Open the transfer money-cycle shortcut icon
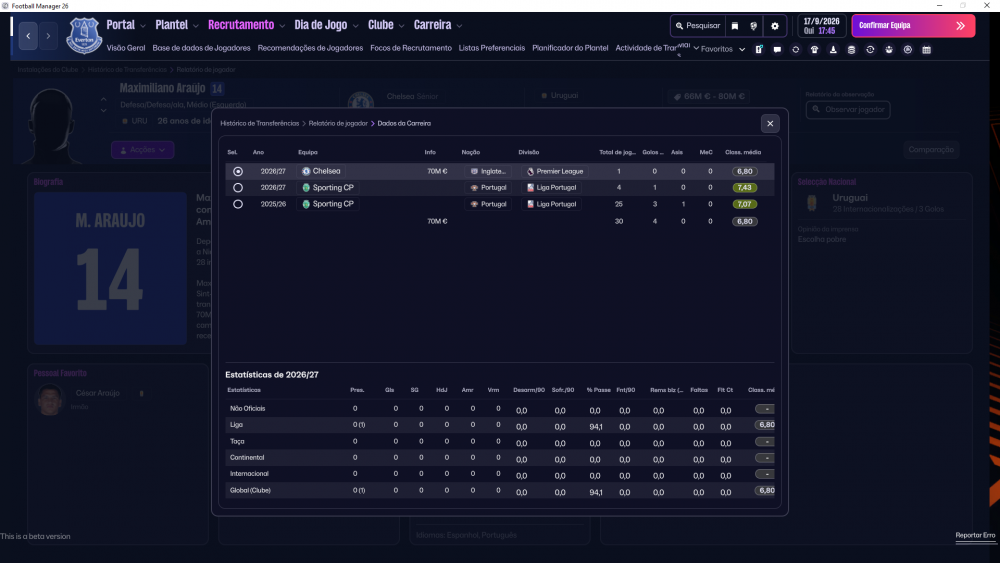Image resolution: width=1000 pixels, height=563 pixels. click(870, 49)
